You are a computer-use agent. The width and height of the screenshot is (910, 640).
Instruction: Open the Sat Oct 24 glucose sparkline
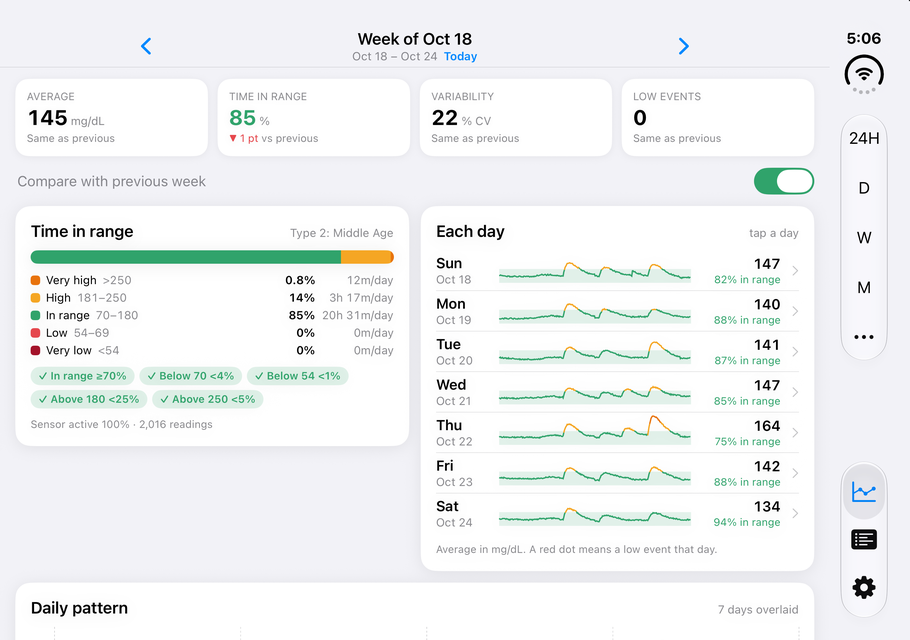[595, 515]
